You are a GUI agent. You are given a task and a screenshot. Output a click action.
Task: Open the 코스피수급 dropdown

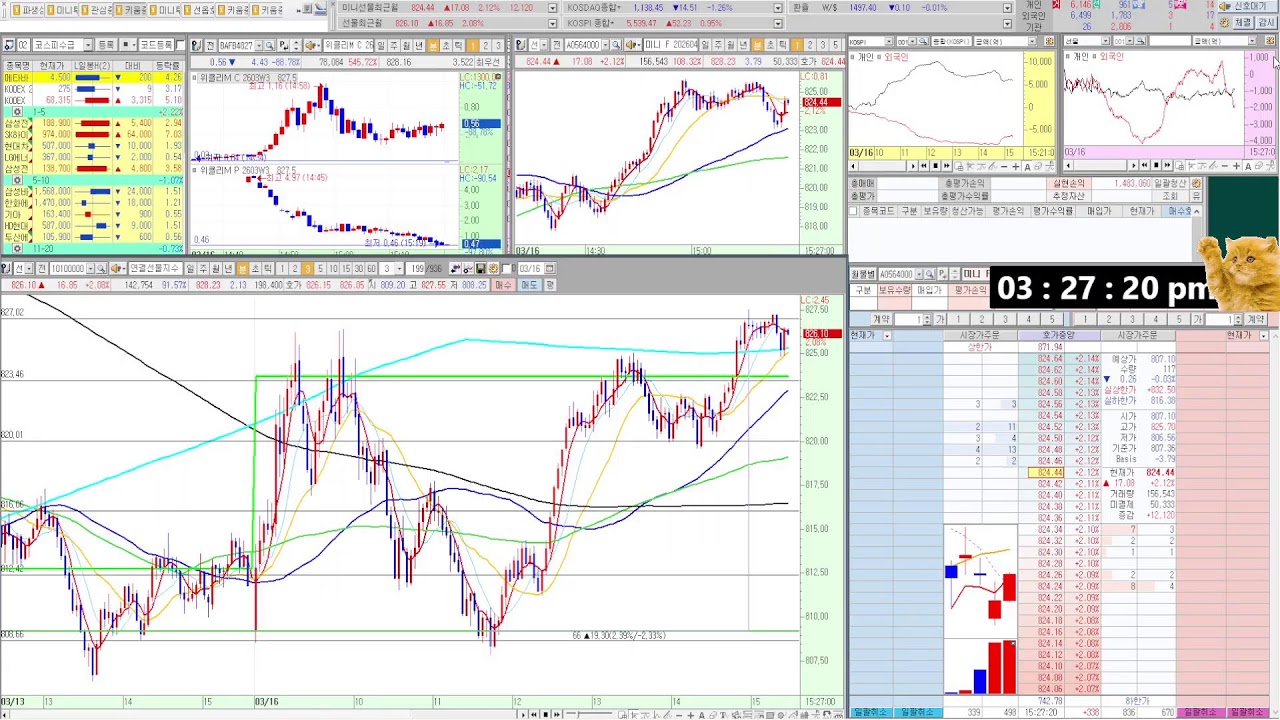click(87, 46)
